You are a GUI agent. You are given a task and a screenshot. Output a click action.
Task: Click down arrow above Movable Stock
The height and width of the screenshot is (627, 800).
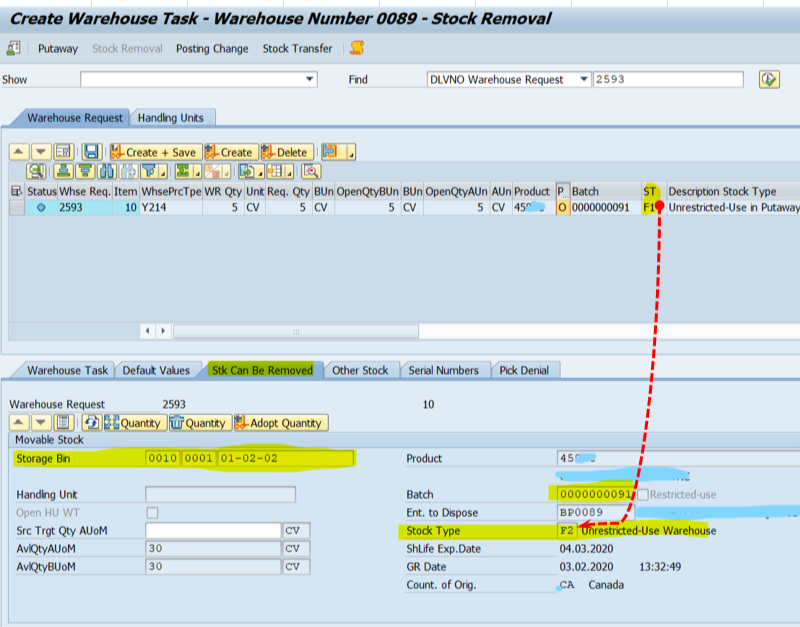pos(41,423)
